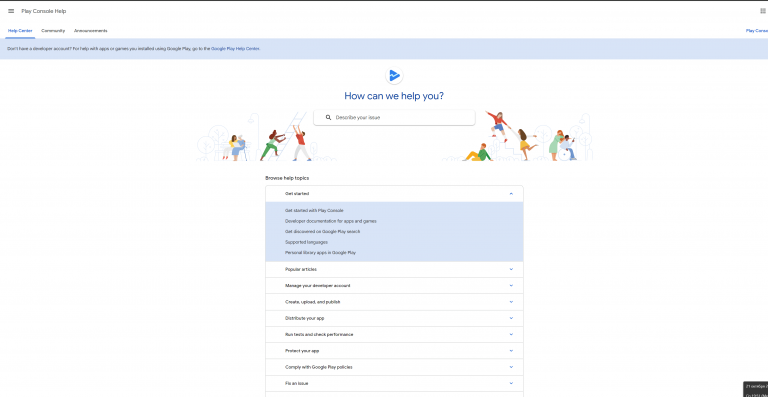
Task: Open the Play Console link at top right
Action: coord(757,30)
